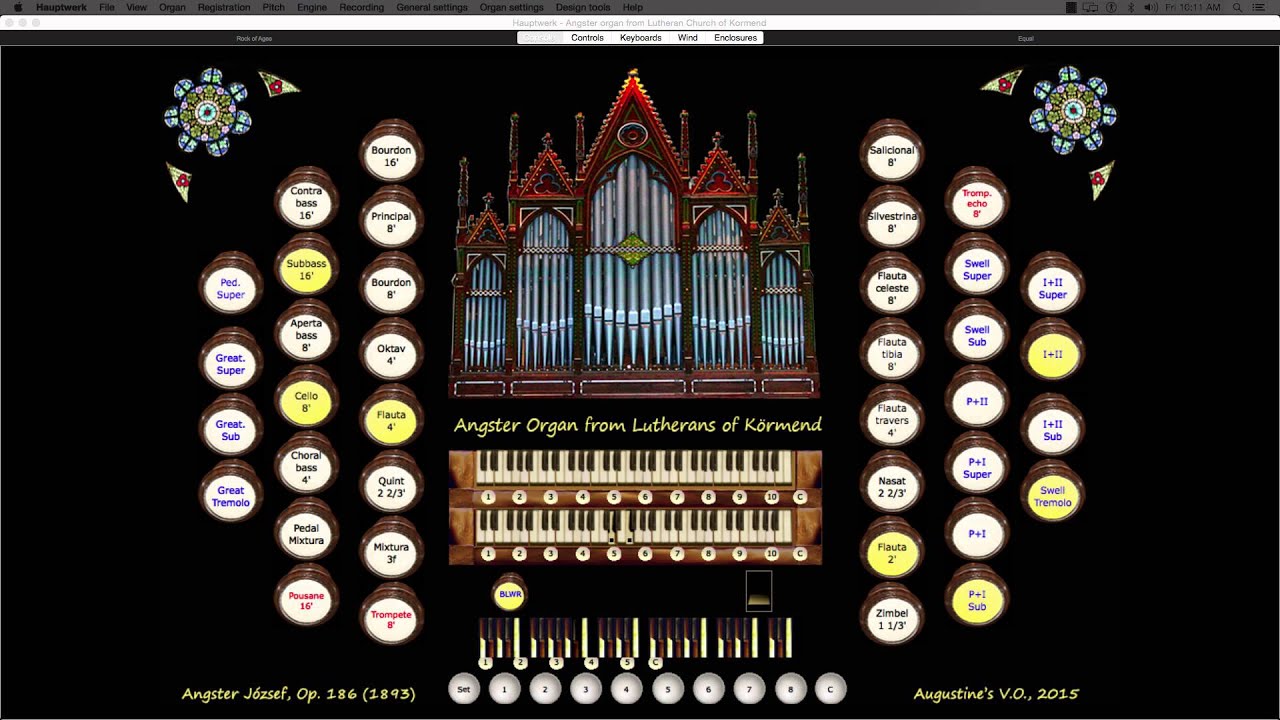Screen dimensions: 1280x720
Task: Disengage the yellow I+II coupler
Action: [1052, 353]
